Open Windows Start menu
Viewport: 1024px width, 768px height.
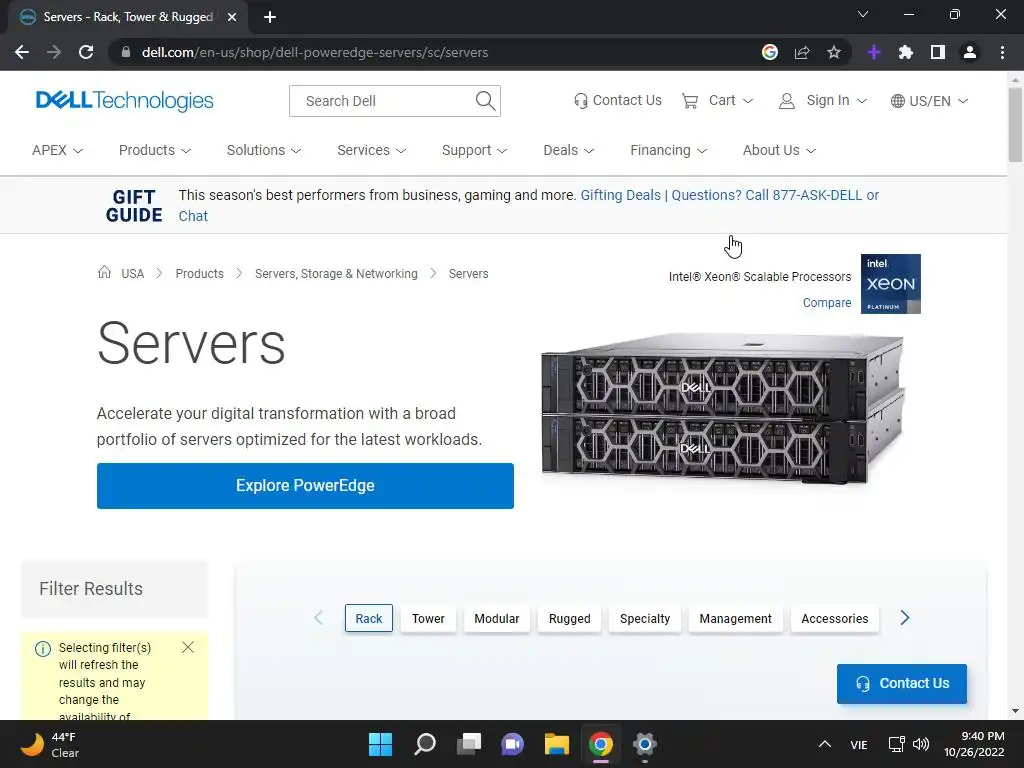point(380,744)
